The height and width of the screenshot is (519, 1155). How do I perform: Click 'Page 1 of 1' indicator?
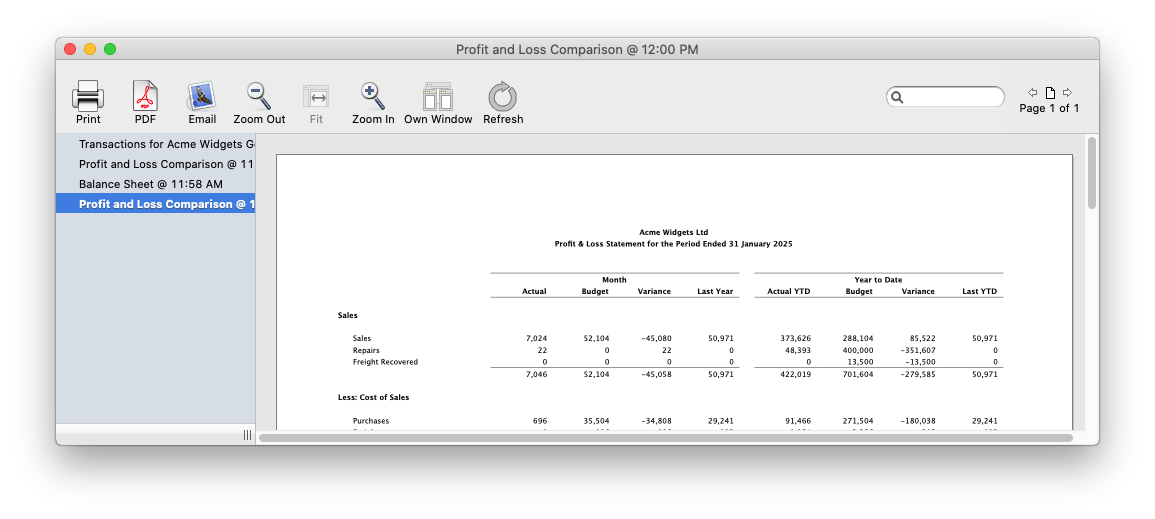1049,108
